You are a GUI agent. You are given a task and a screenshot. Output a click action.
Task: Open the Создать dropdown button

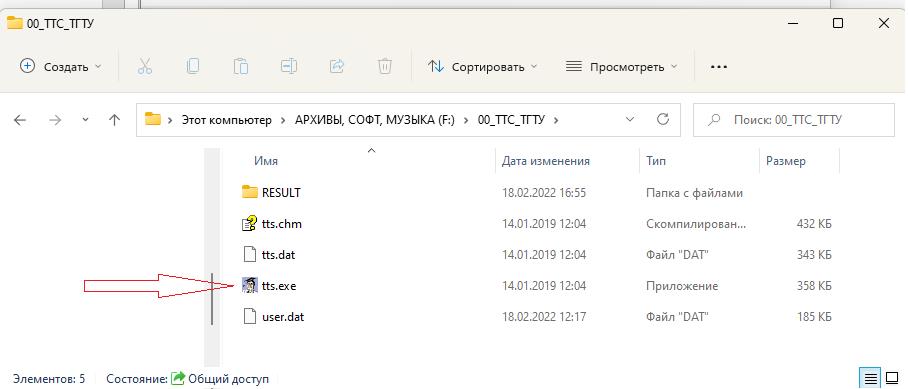(x=61, y=67)
